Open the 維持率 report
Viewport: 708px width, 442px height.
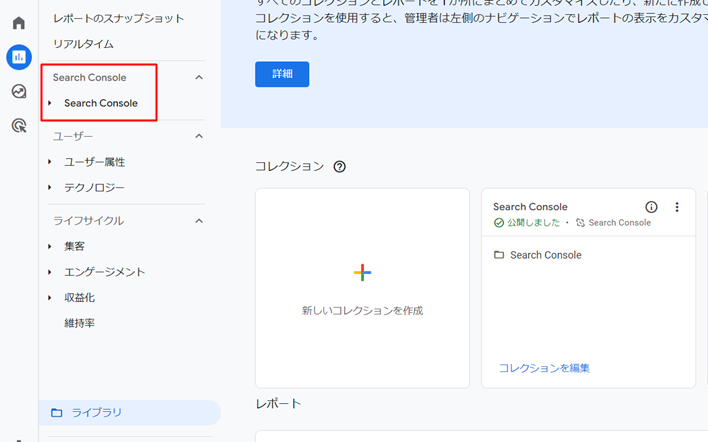[79, 323]
